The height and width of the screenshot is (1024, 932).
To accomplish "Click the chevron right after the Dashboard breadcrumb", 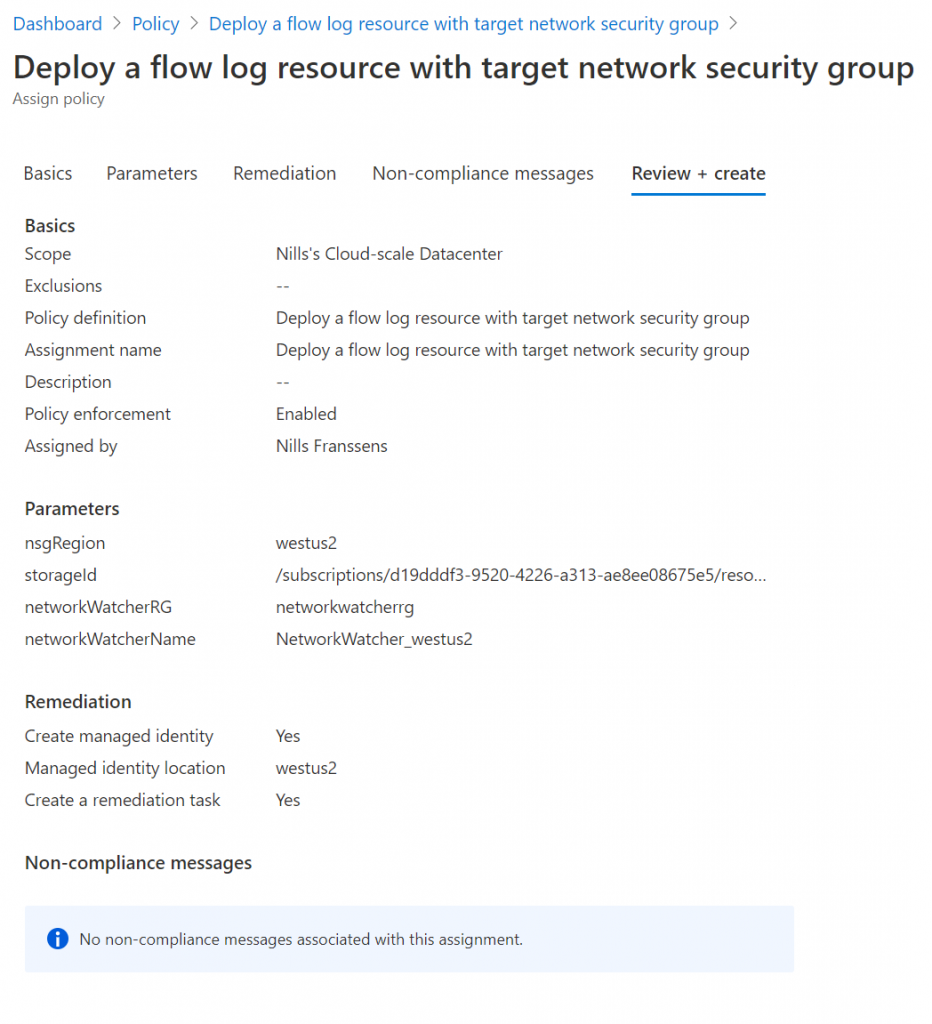I will click(x=117, y=24).
